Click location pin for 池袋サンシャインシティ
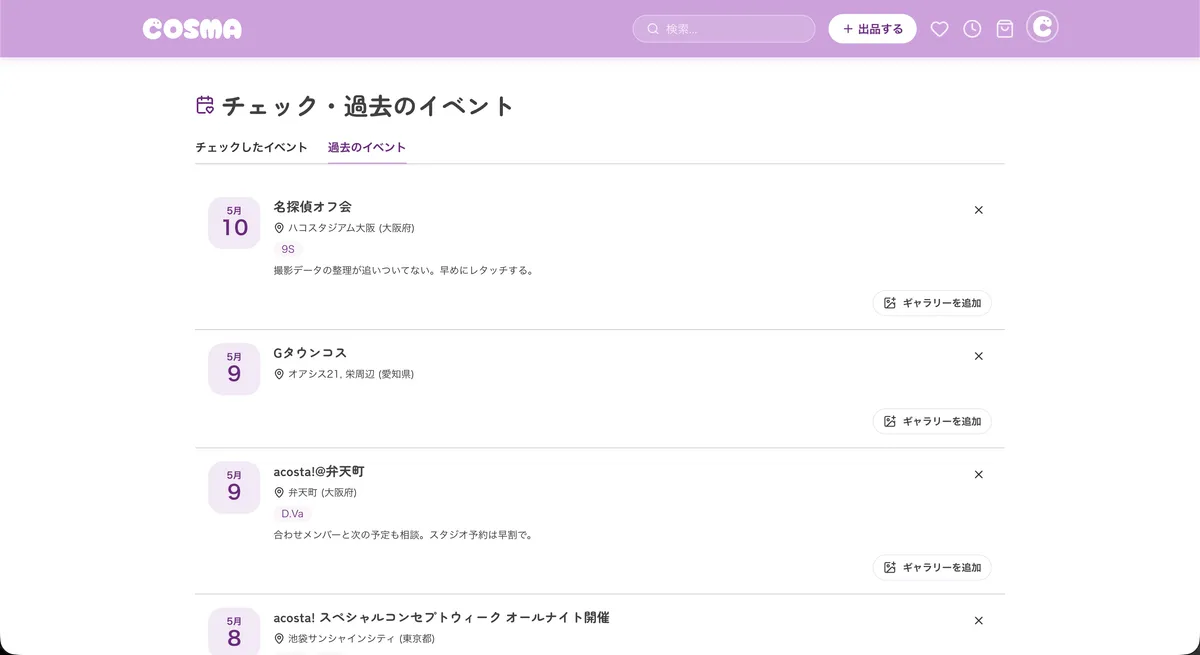 point(279,638)
